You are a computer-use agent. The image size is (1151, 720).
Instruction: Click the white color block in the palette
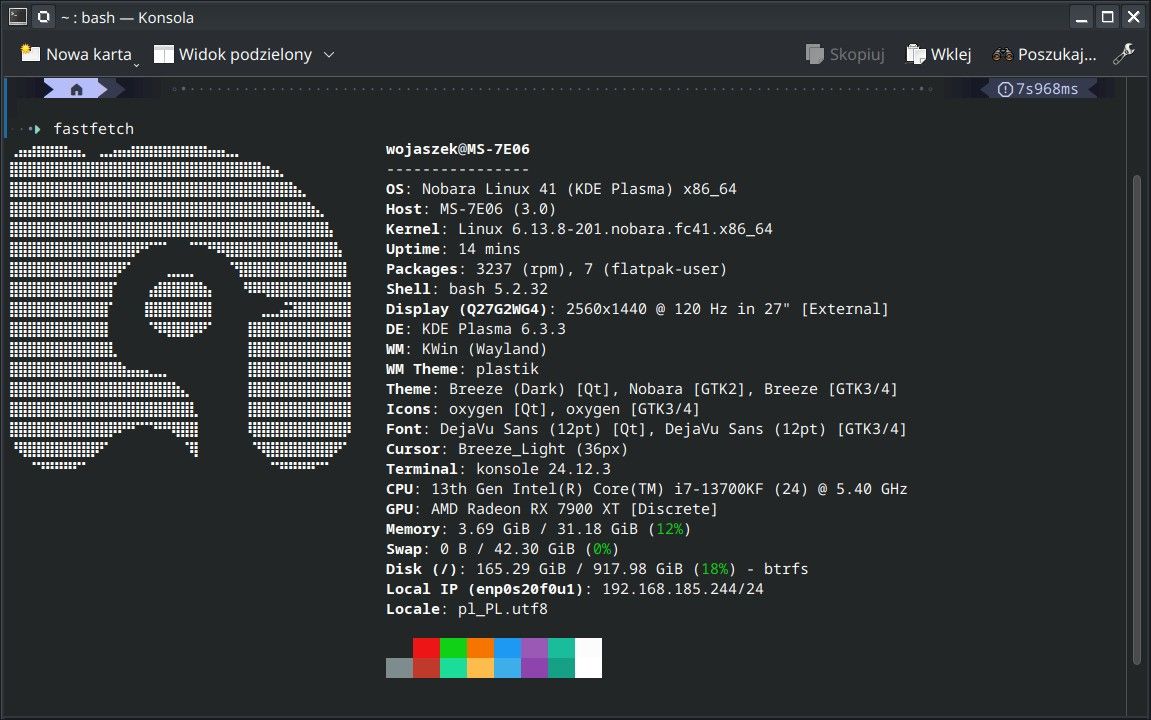coord(589,658)
